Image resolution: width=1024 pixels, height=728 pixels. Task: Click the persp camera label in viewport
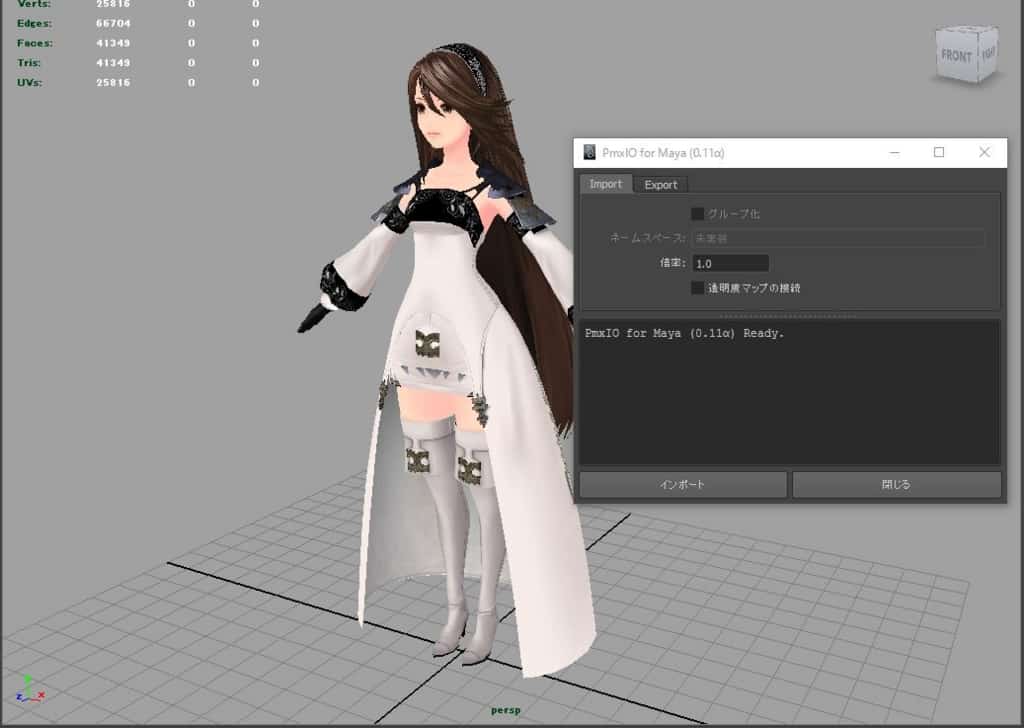[505, 710]
